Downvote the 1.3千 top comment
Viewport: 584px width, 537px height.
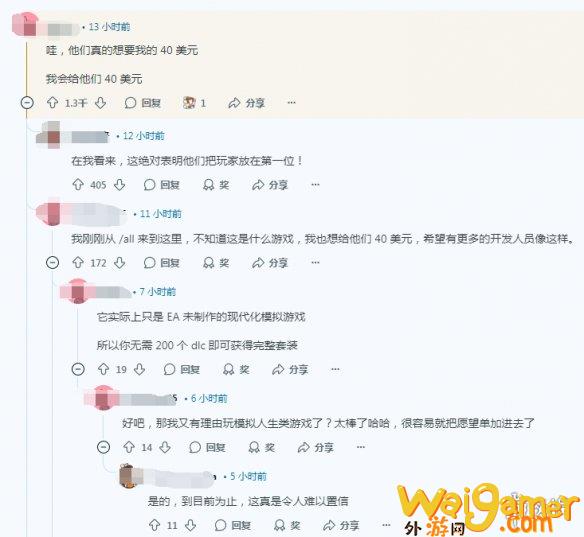click(x=101, y=103)
